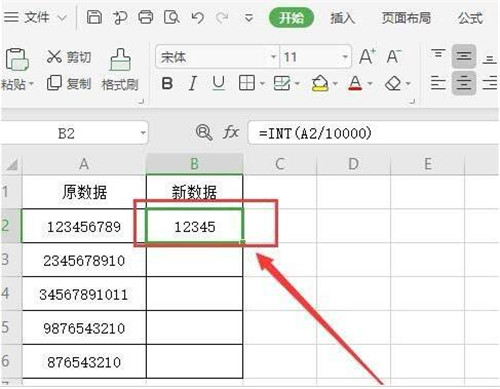Viewport: 500px width, 389px height.
Task: Expand the Name Box dropdown arrow
Action: (x=143, y=133)
